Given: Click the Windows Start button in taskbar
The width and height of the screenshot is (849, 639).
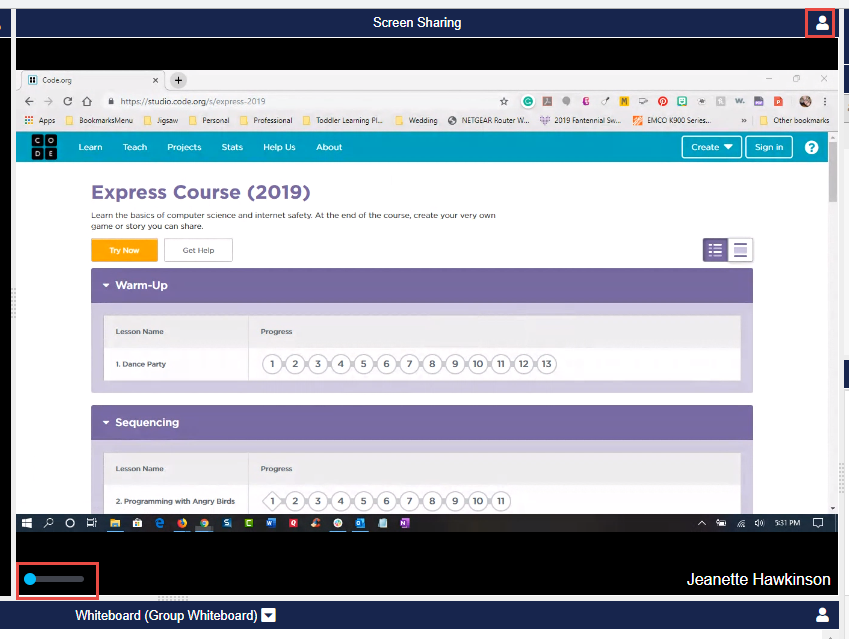Looking at the screenshot, I should (x=27, y=523).
